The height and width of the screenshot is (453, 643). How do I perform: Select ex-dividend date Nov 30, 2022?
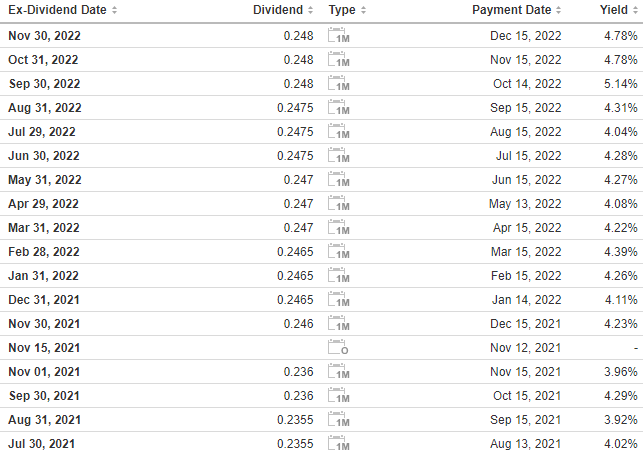[x=44, y=36]
